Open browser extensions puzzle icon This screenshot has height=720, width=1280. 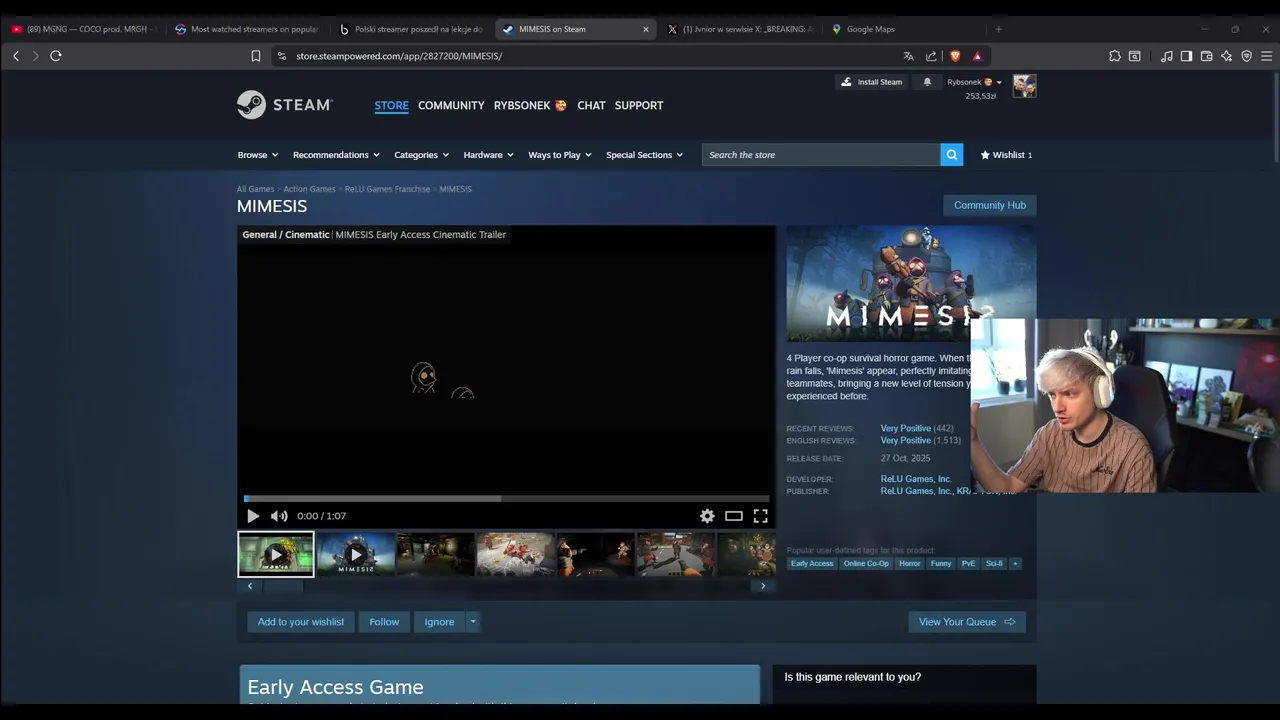pos(1115,56)
